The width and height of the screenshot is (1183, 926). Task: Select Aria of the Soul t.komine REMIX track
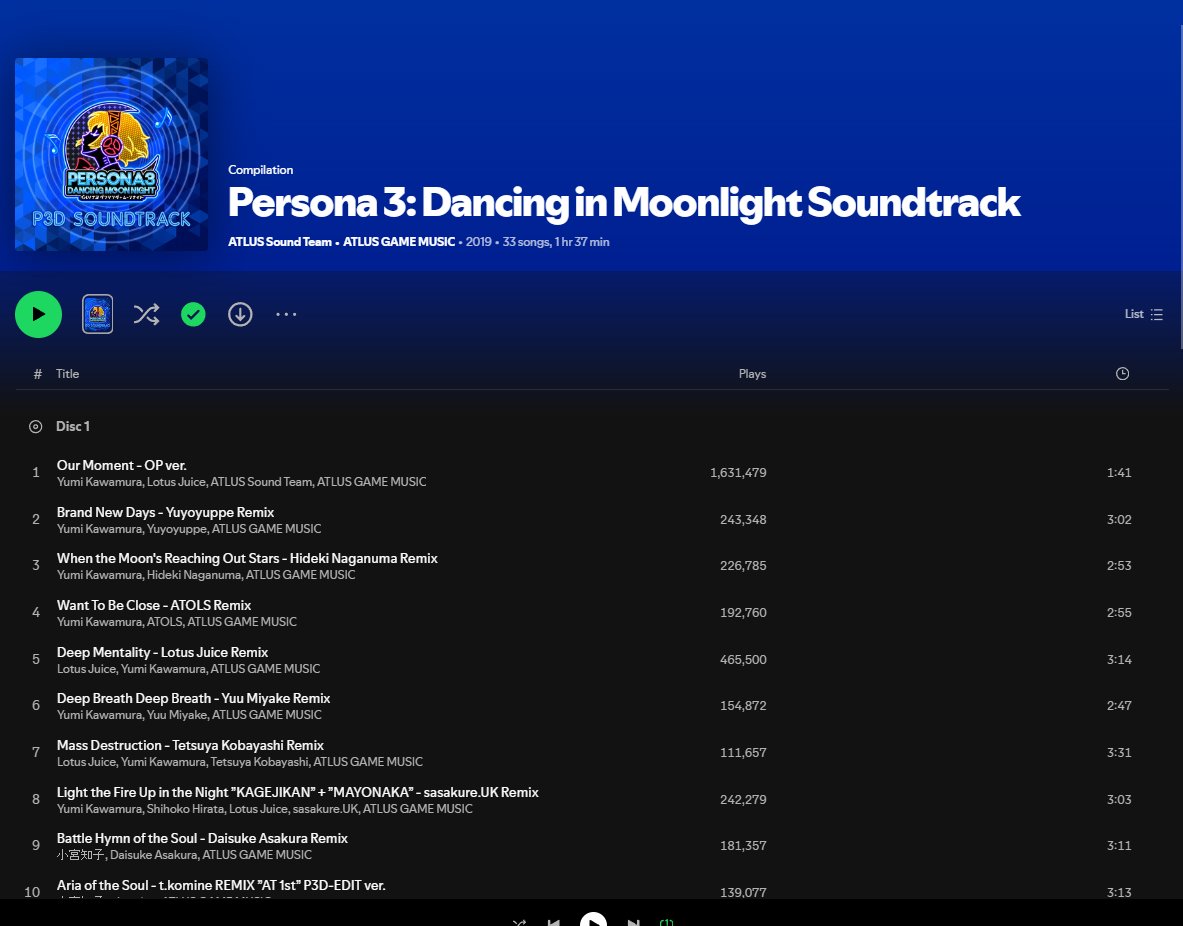pos(221,885)
